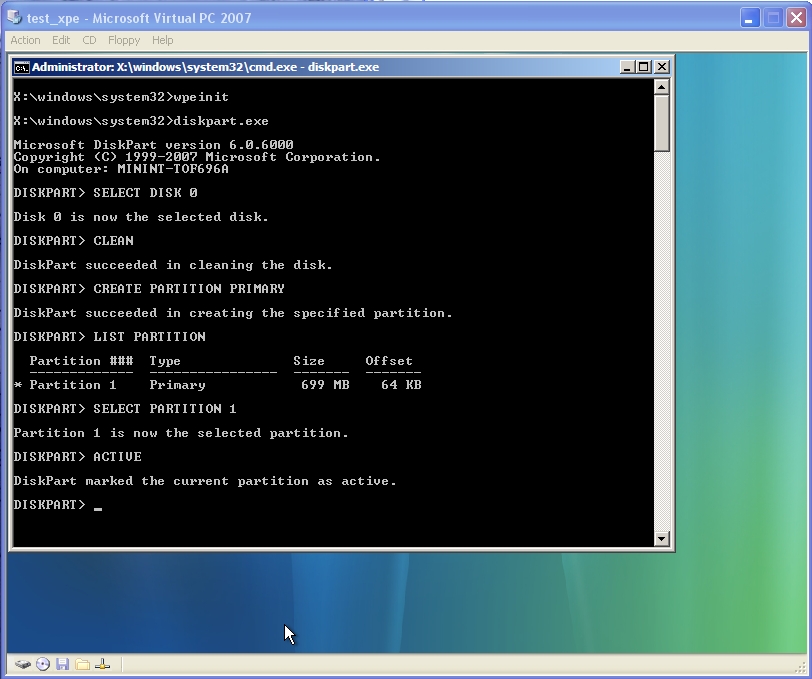
Task: Open the Help menu
Action: click(162, 40)
